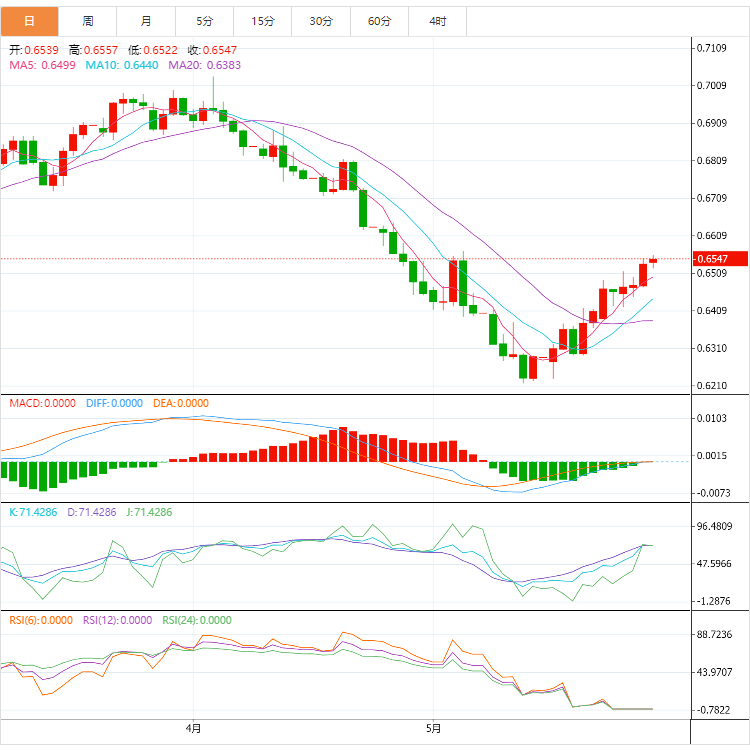The image size is (750, 751).
Task: Click the 0.7109 price axis value
Action: tap(711, 48)
